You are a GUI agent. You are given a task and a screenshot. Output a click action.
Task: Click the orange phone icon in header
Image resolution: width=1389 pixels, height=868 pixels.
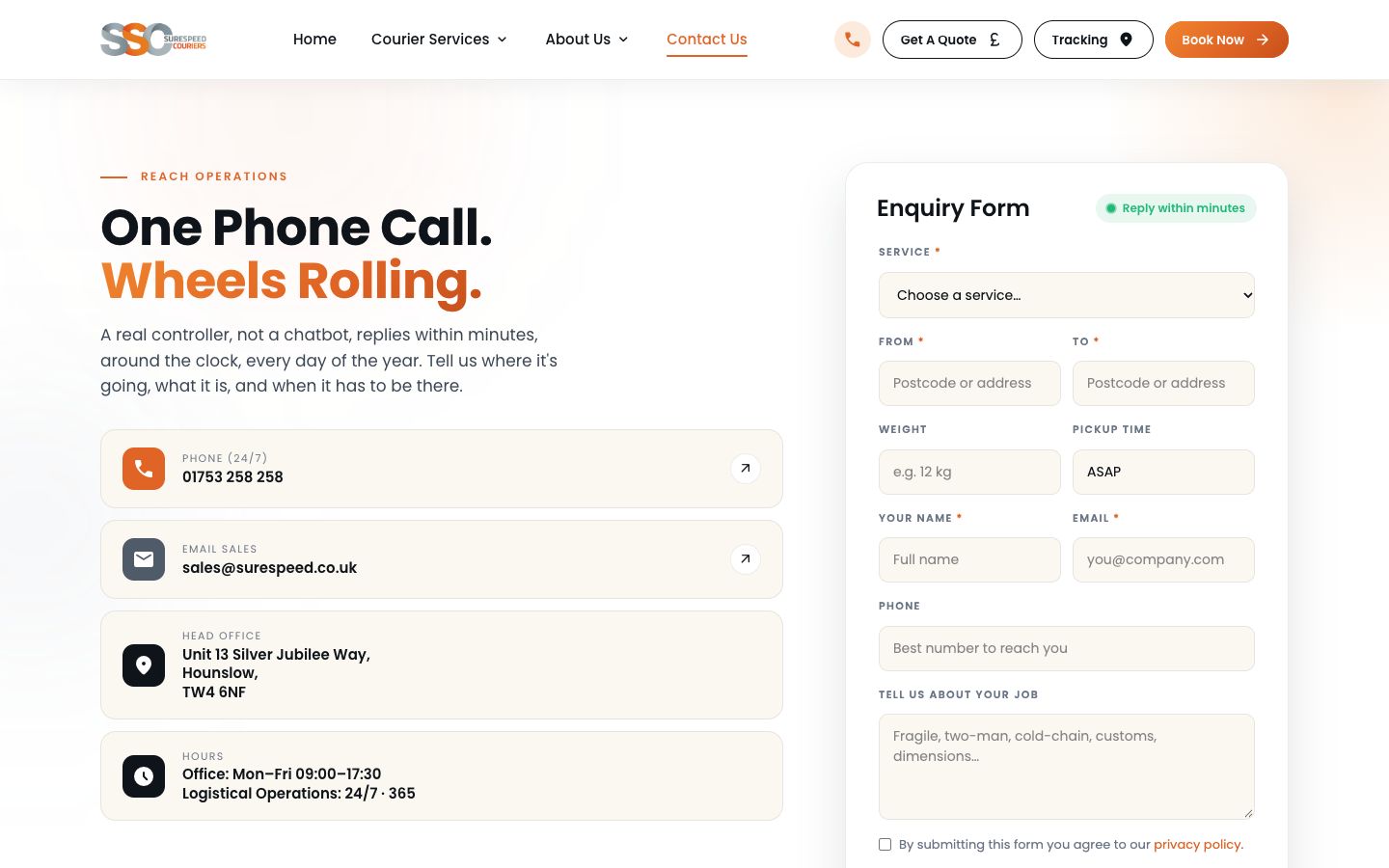pos(853,40)
